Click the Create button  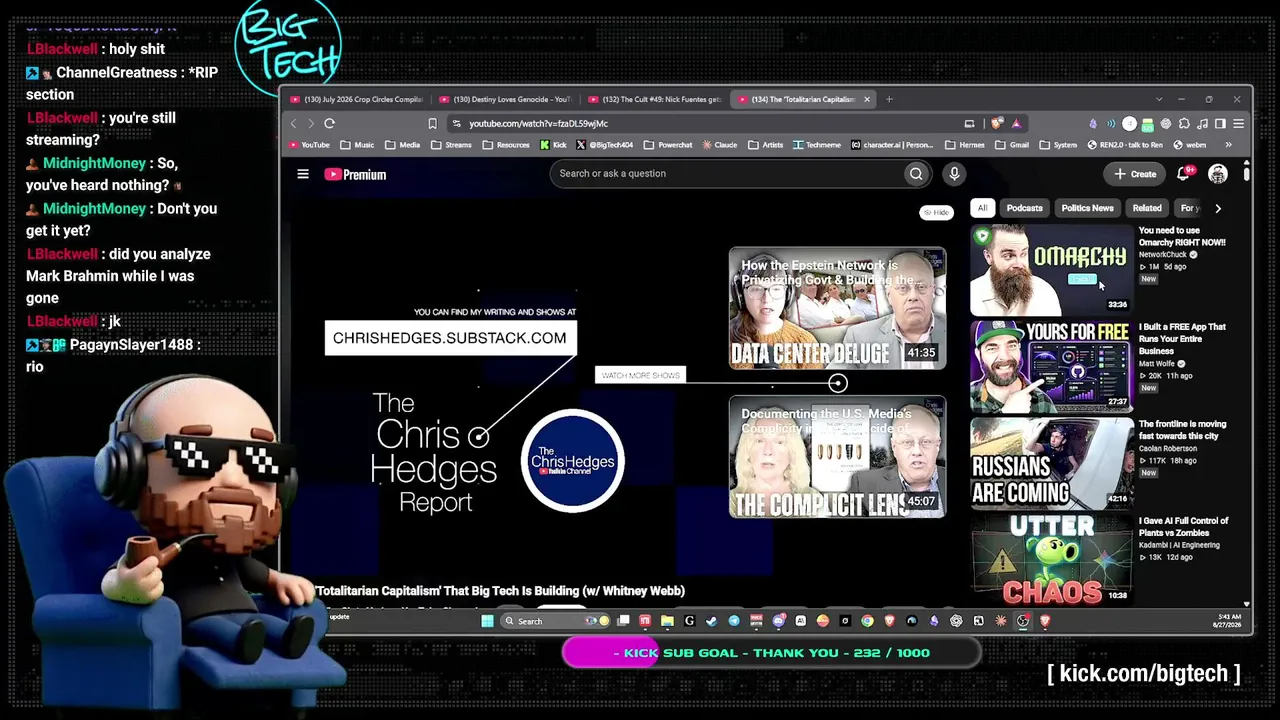(x=1135, y=174)
